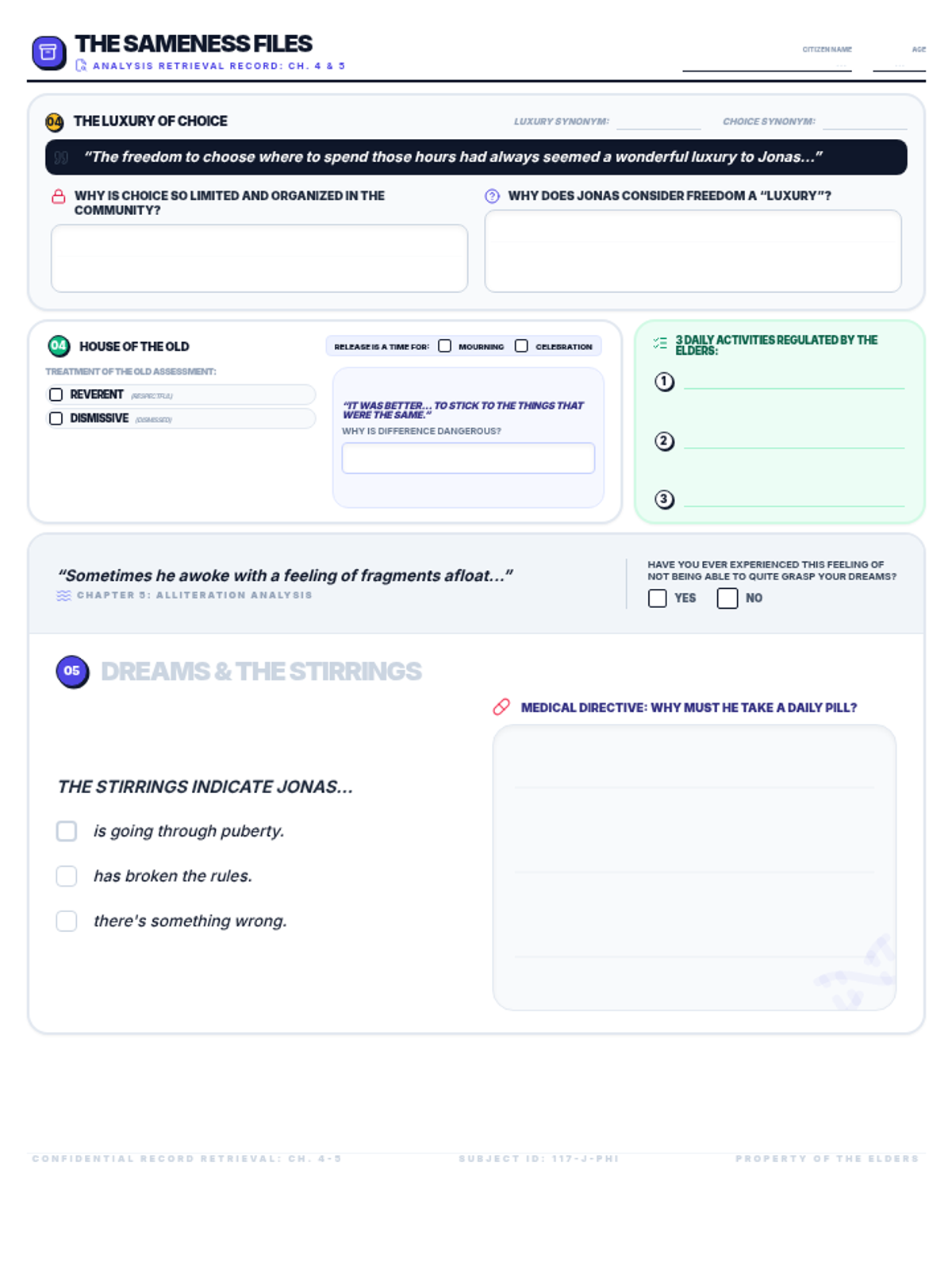This screenshot has height=1270, width=952.
Task: Click the quotation mark icon in dark banner
Action: (62, 158)
